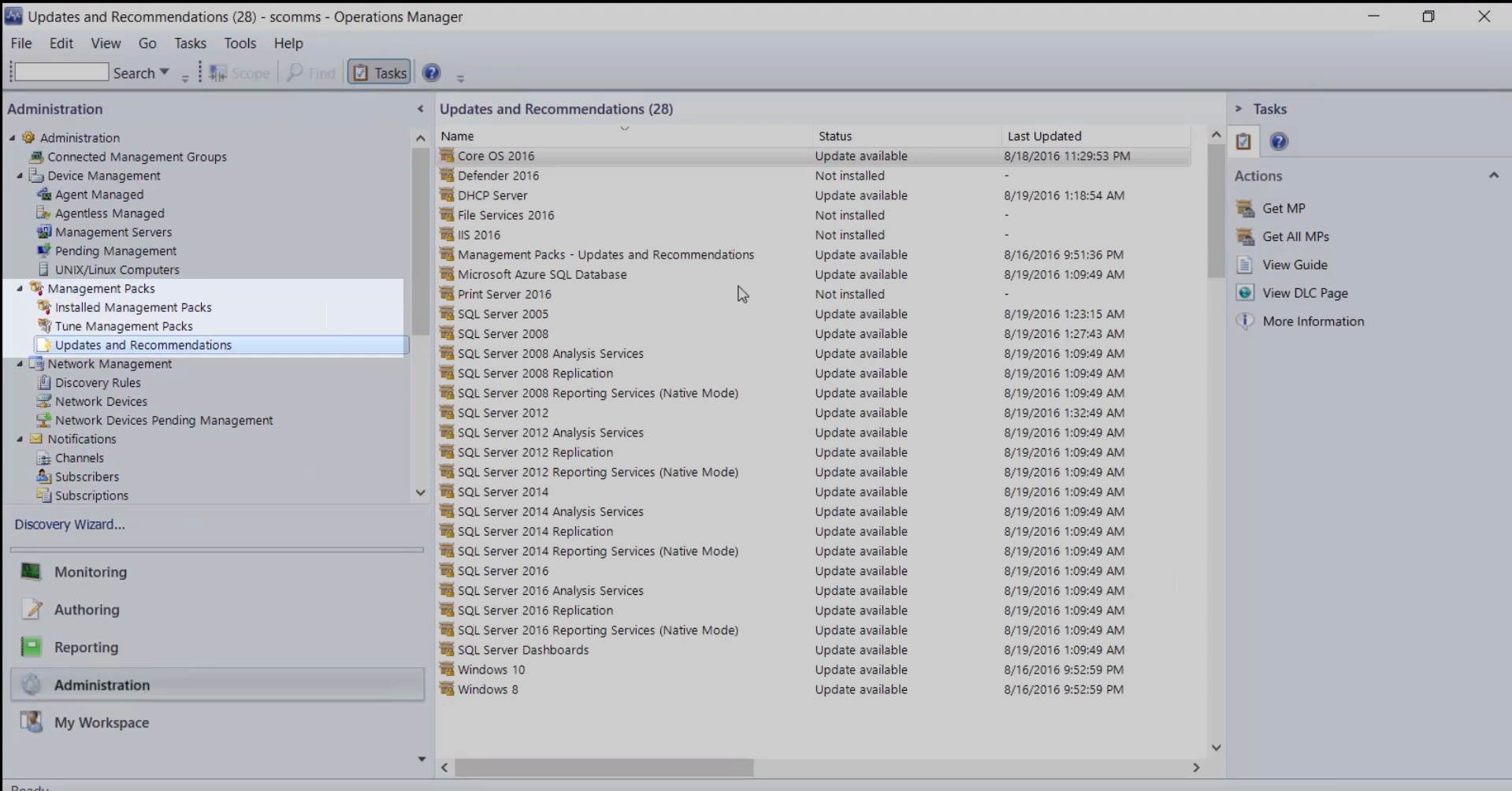The image size is (1512, 791).
Task: Select the Microsoft Azure SQL Database row
Action: [x=815, y=275]
